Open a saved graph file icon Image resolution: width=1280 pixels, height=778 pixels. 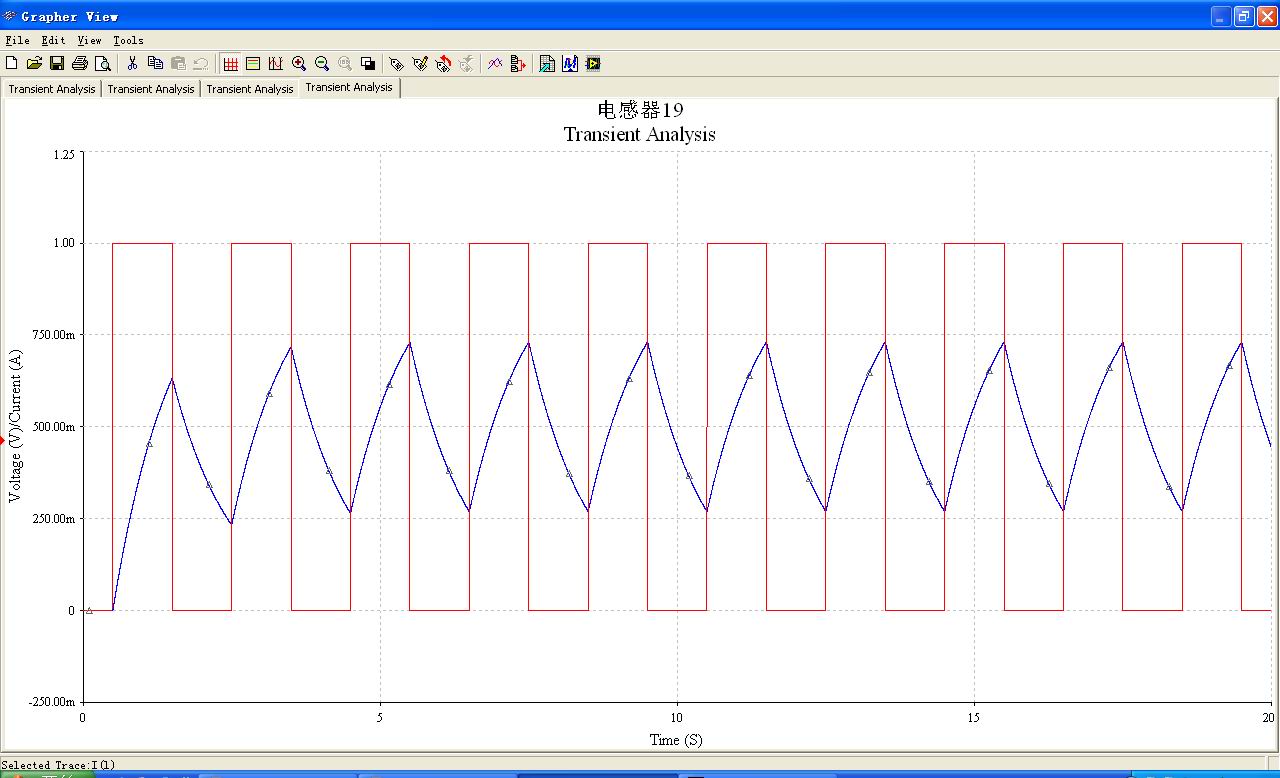pos(34,63)
